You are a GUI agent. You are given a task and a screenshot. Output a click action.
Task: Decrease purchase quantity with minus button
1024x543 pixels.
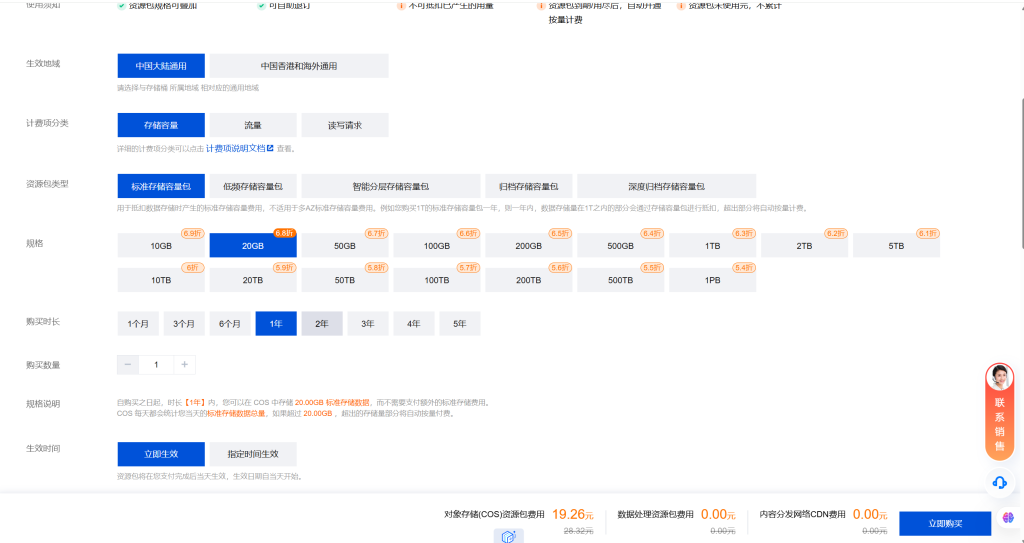[x=128, y=365]
